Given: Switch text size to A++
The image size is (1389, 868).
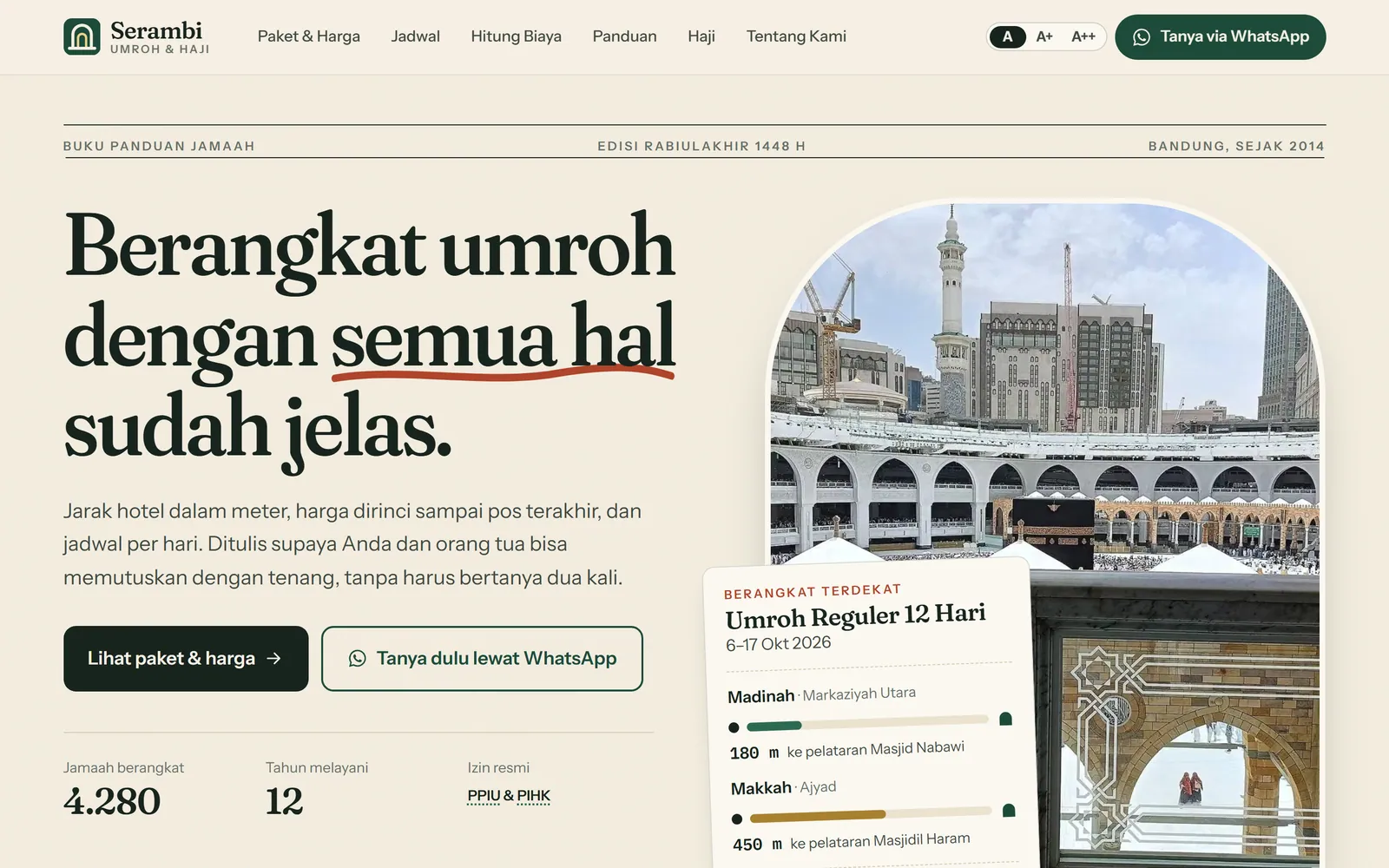Looking at the screenshot, I should pyautogui.click(x=1083, y=36).
